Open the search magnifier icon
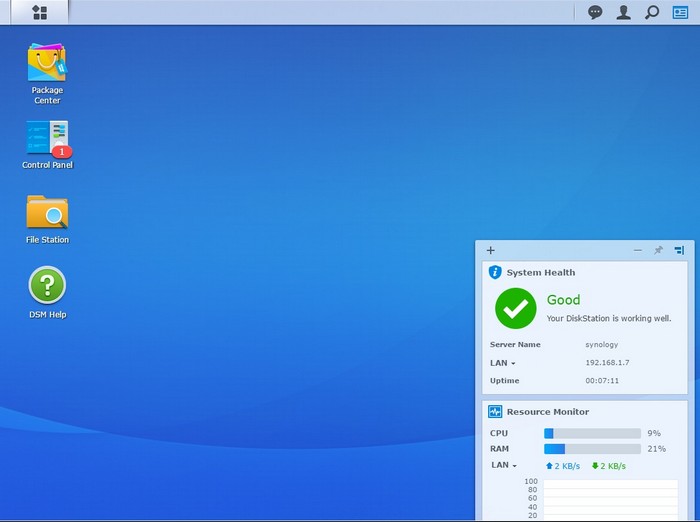 [652, 12]
